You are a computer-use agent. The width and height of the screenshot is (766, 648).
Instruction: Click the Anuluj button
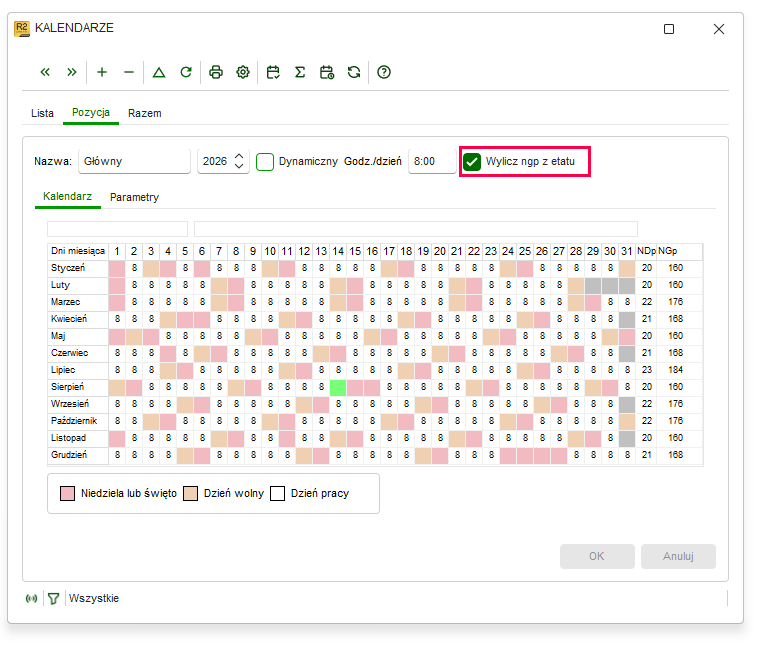678,557
